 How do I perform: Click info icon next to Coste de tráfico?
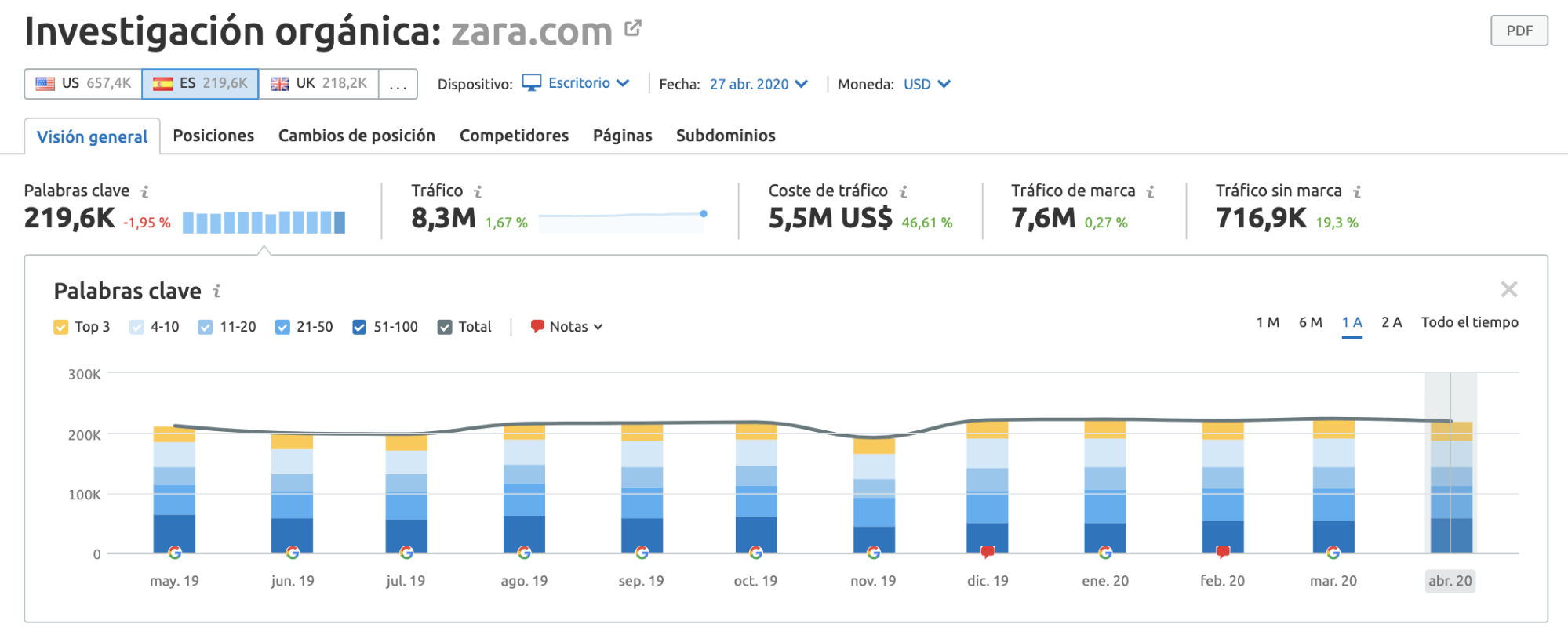pos(904,191)
